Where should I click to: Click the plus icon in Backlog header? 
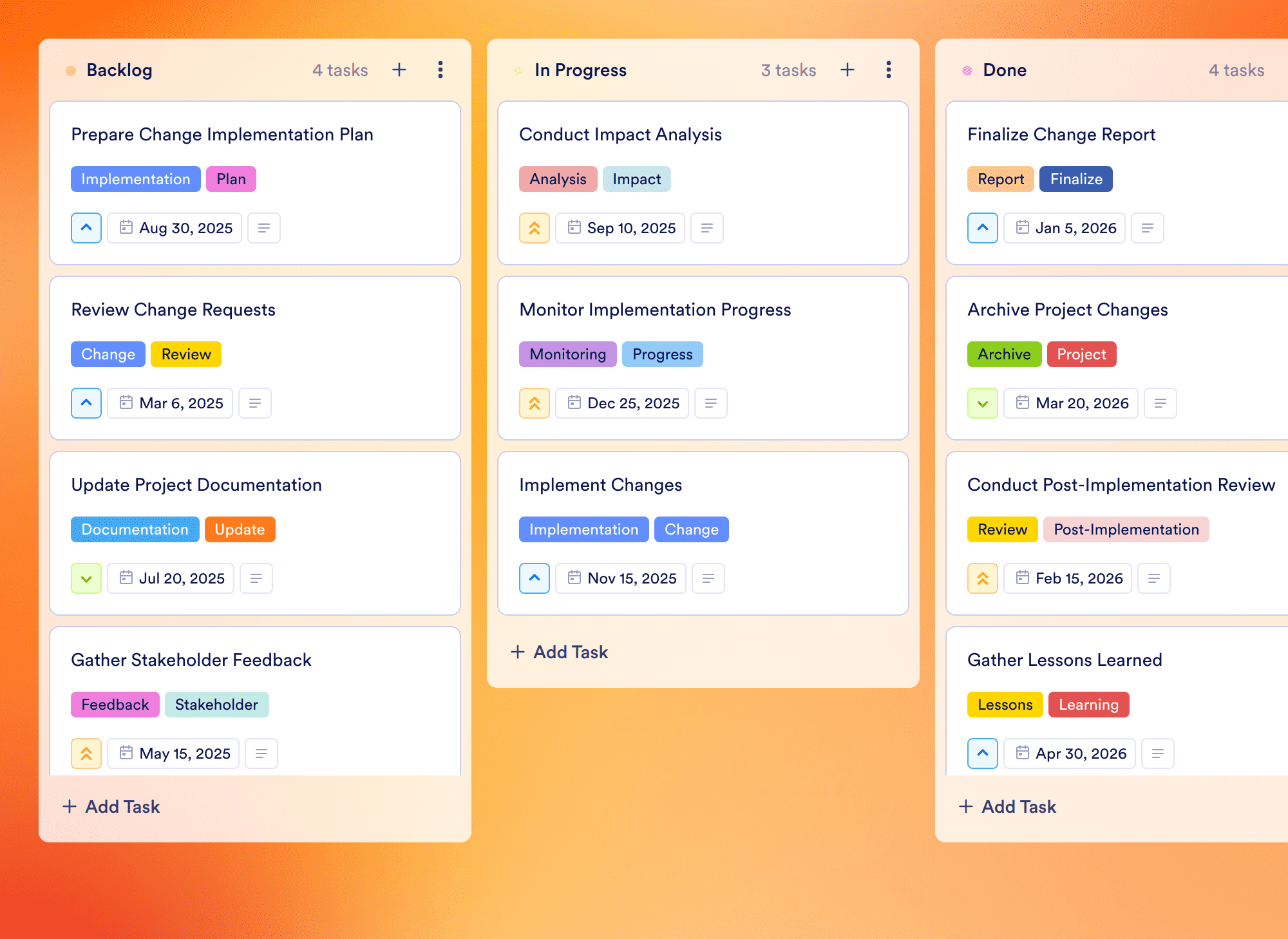[x=399, y=70]
